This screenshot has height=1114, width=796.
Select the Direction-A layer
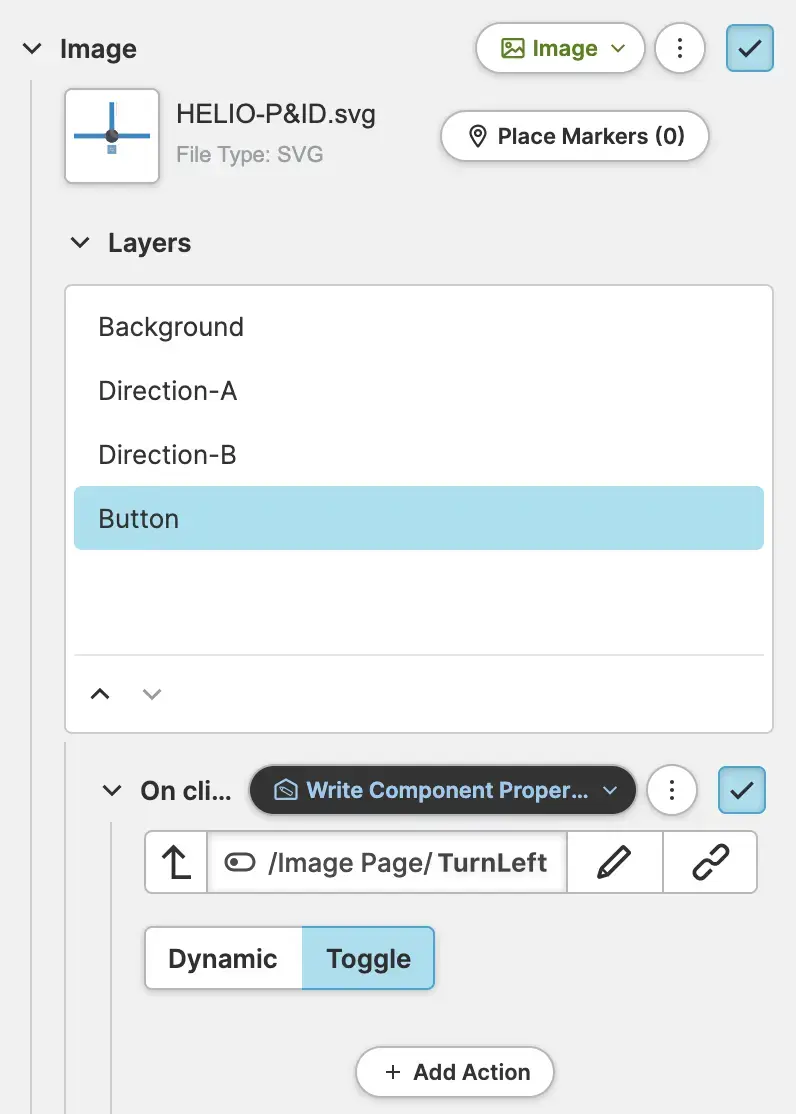pos(168,391)
